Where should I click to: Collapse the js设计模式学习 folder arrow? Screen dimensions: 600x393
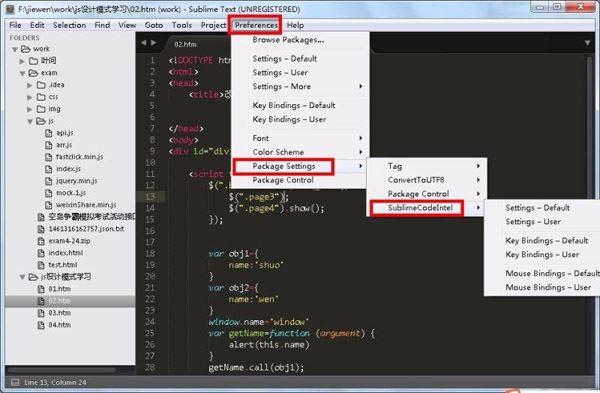(22, 277)
